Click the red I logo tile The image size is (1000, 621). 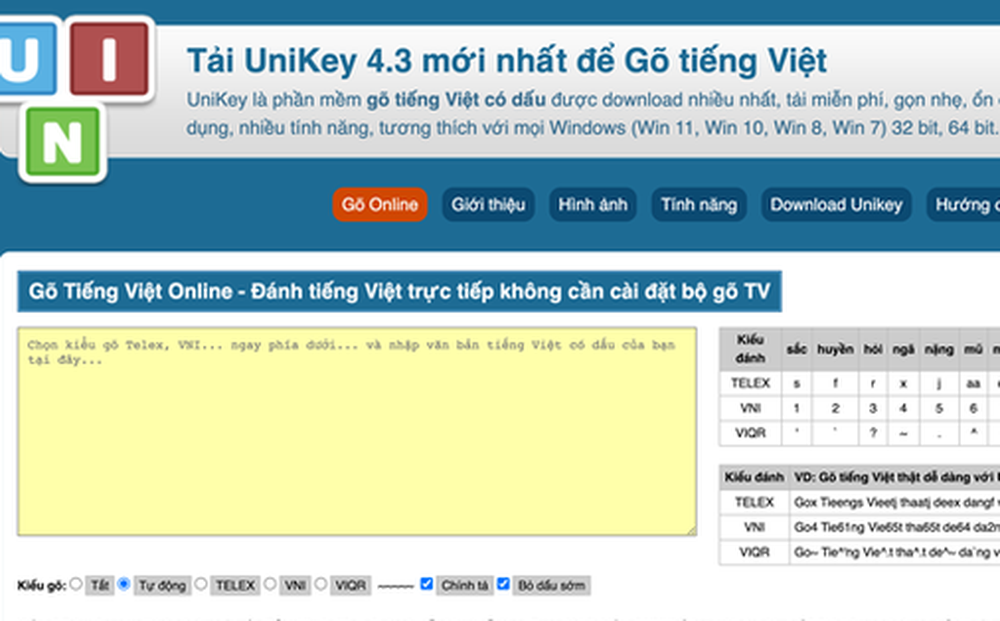pyautogui.click(x=109, y=59)
